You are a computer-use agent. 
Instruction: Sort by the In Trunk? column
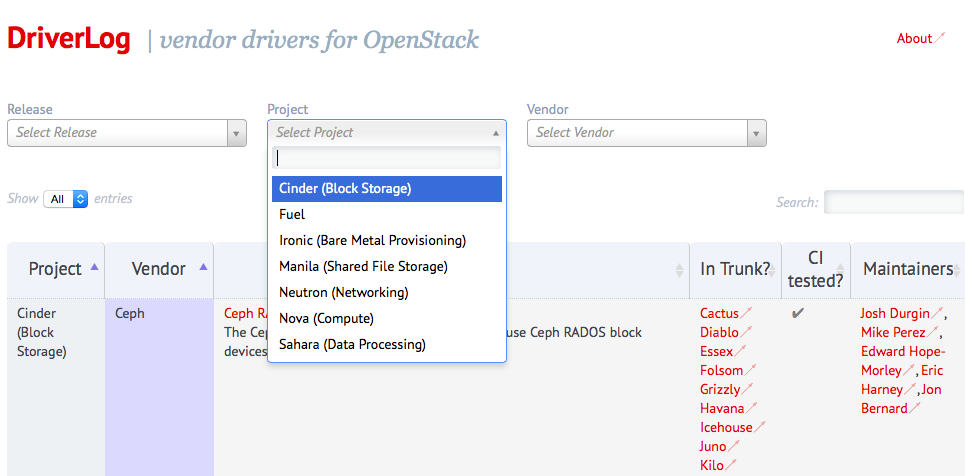(734, 269)
